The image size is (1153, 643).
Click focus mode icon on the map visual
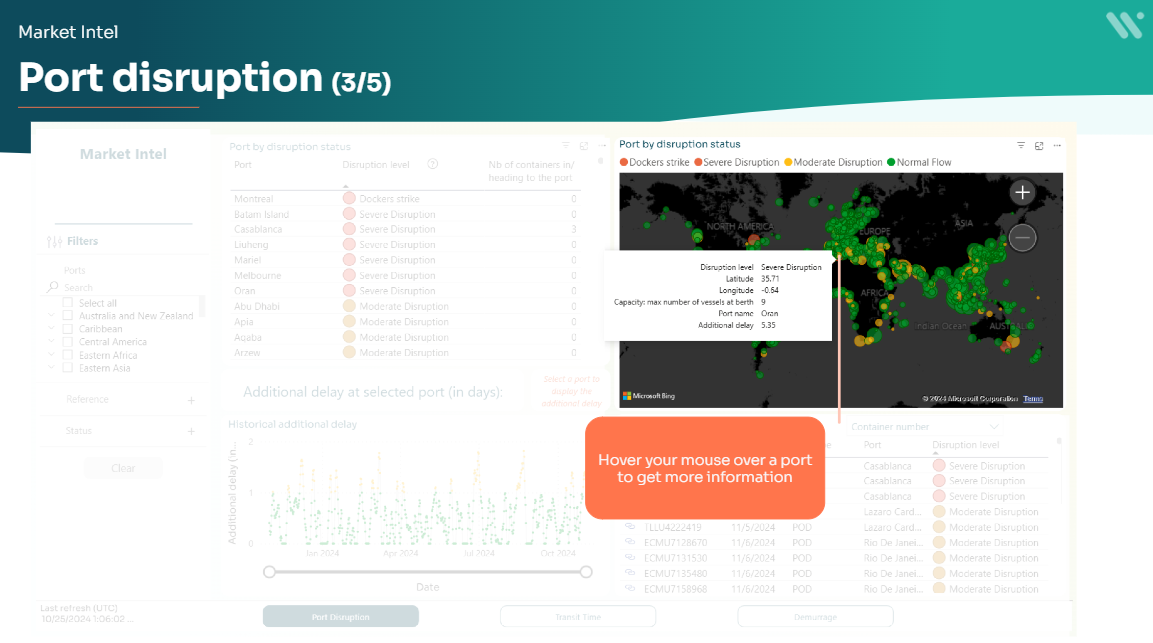(1039, 145)
